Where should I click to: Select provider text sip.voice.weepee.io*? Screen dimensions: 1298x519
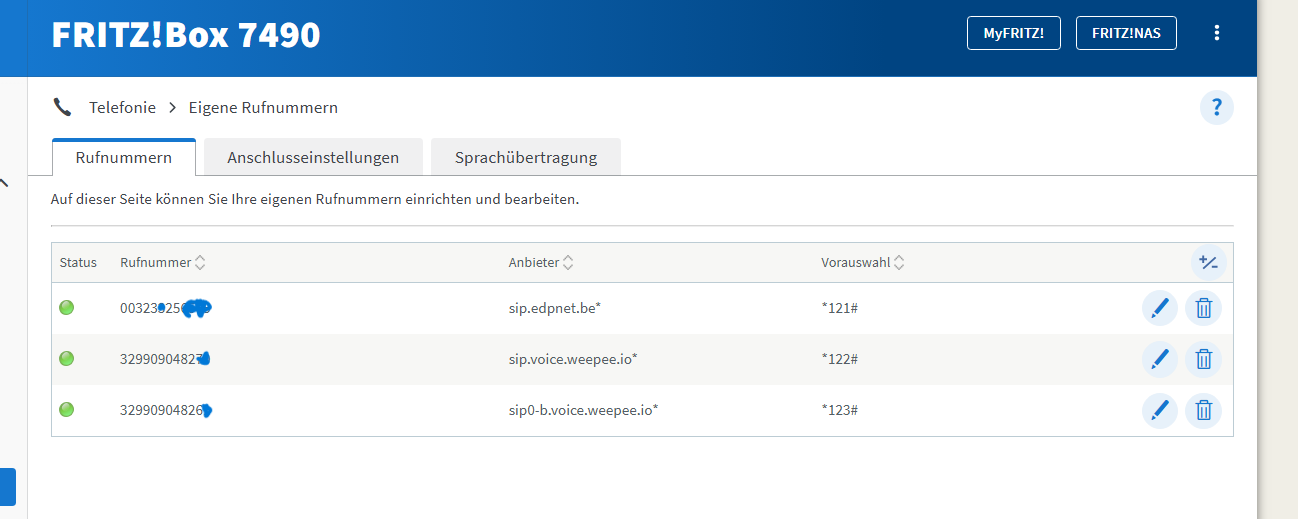(573, 359)
